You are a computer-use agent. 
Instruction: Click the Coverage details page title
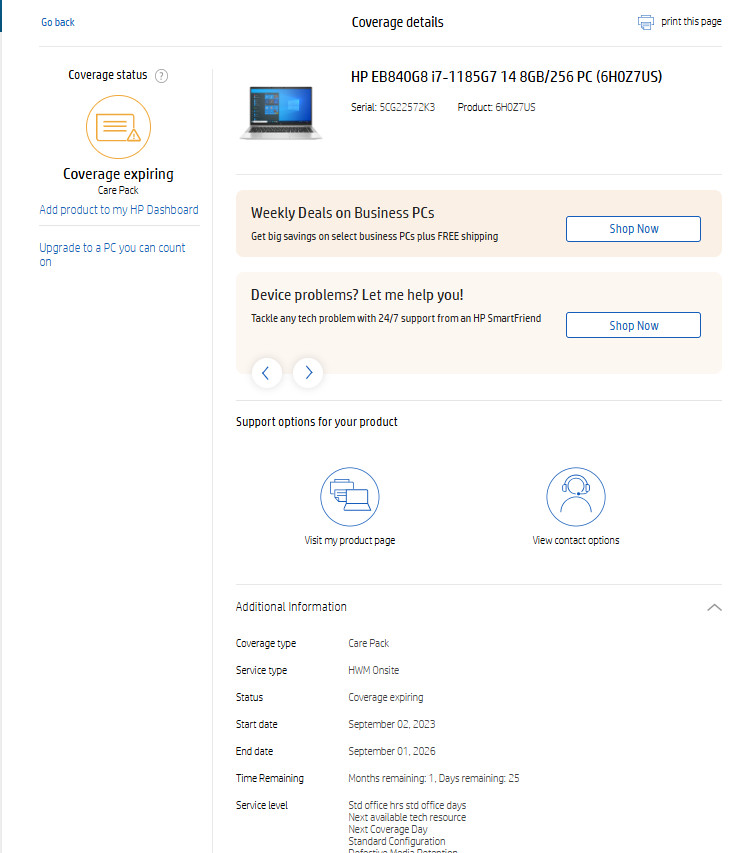(397, 22)
